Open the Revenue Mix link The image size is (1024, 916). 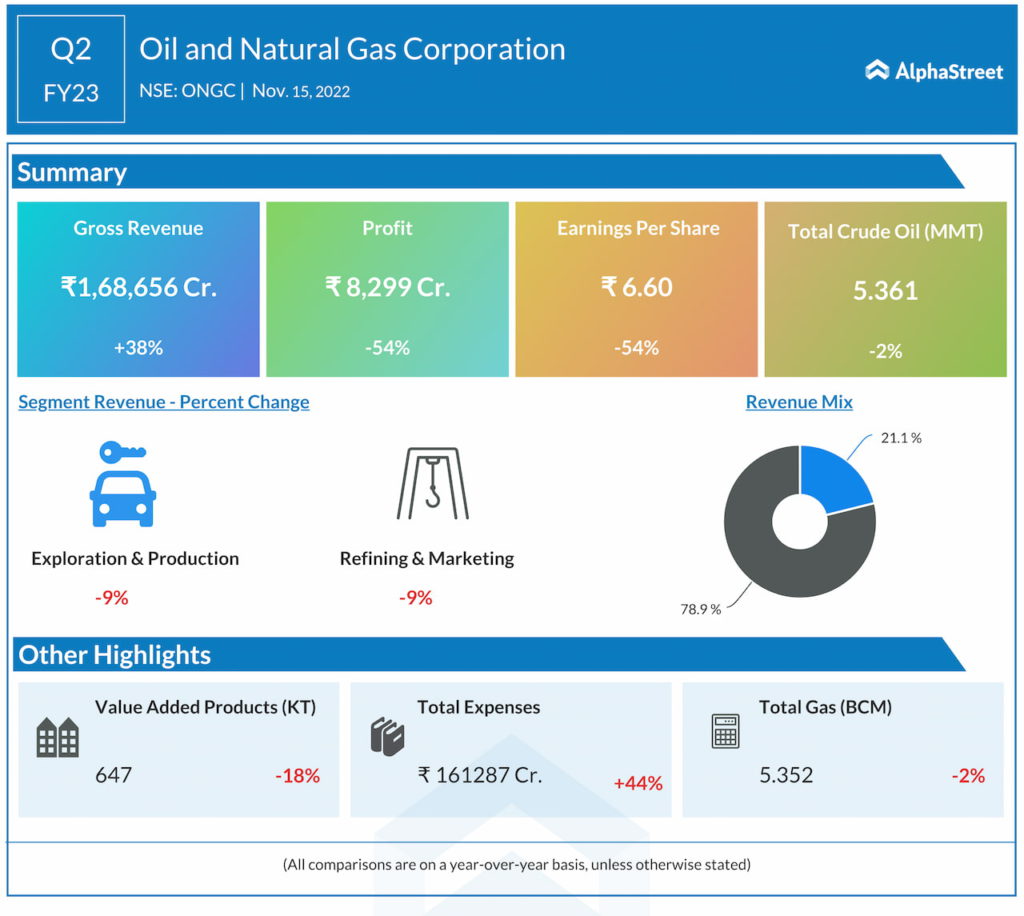coord(799,402)
